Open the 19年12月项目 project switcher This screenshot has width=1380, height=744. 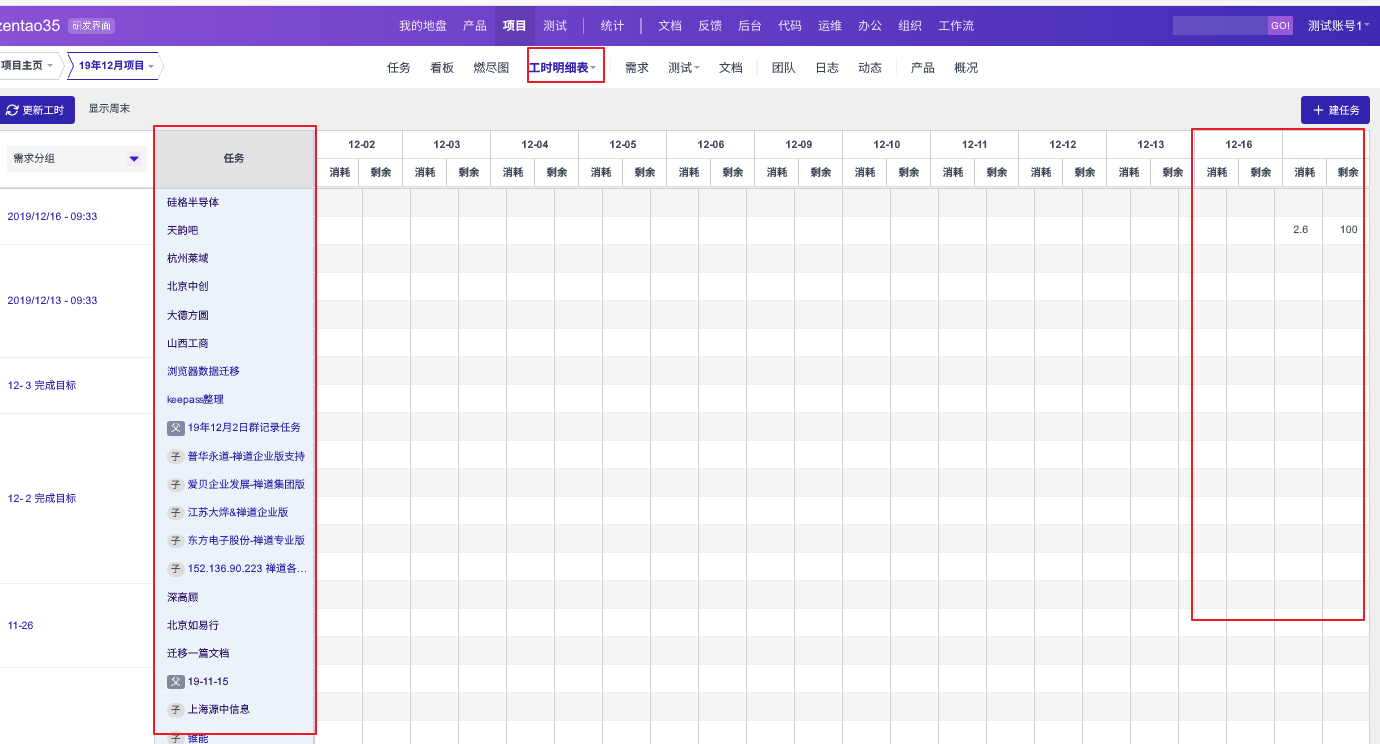click(118, 66)
